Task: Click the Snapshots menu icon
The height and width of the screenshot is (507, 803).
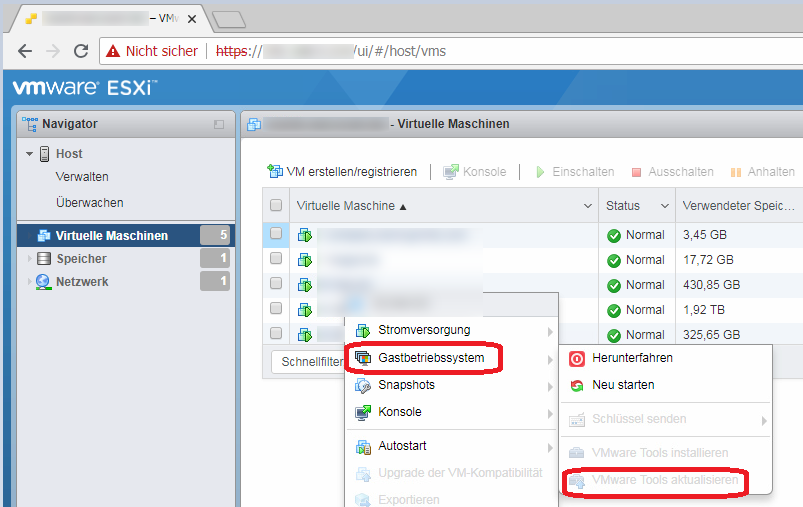Action: pyautogui.click(x=363, y=385)
